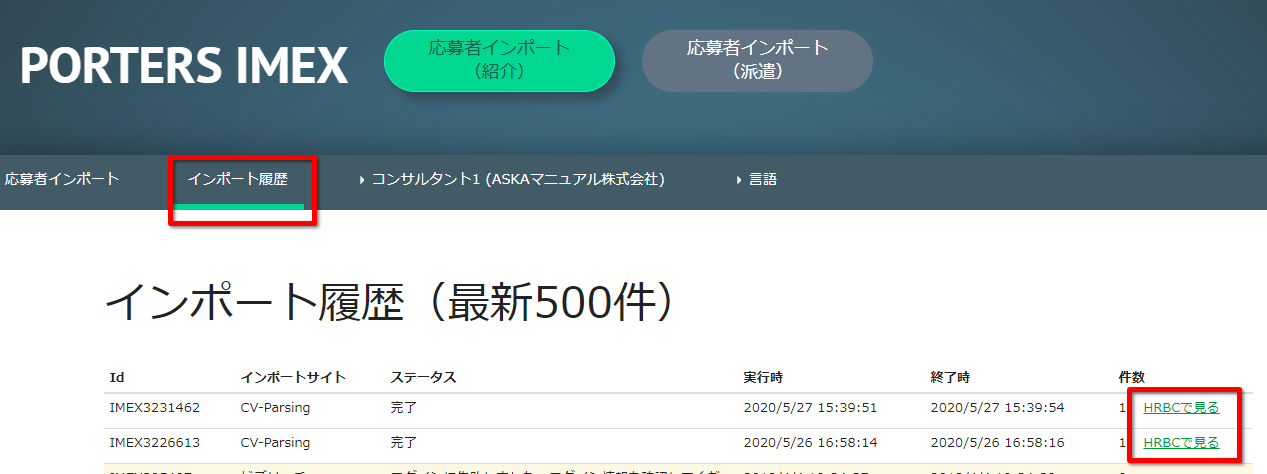Expand the 言語 language menu
This screenshot has width=1267, height=474.
click(x=756, y=180)
